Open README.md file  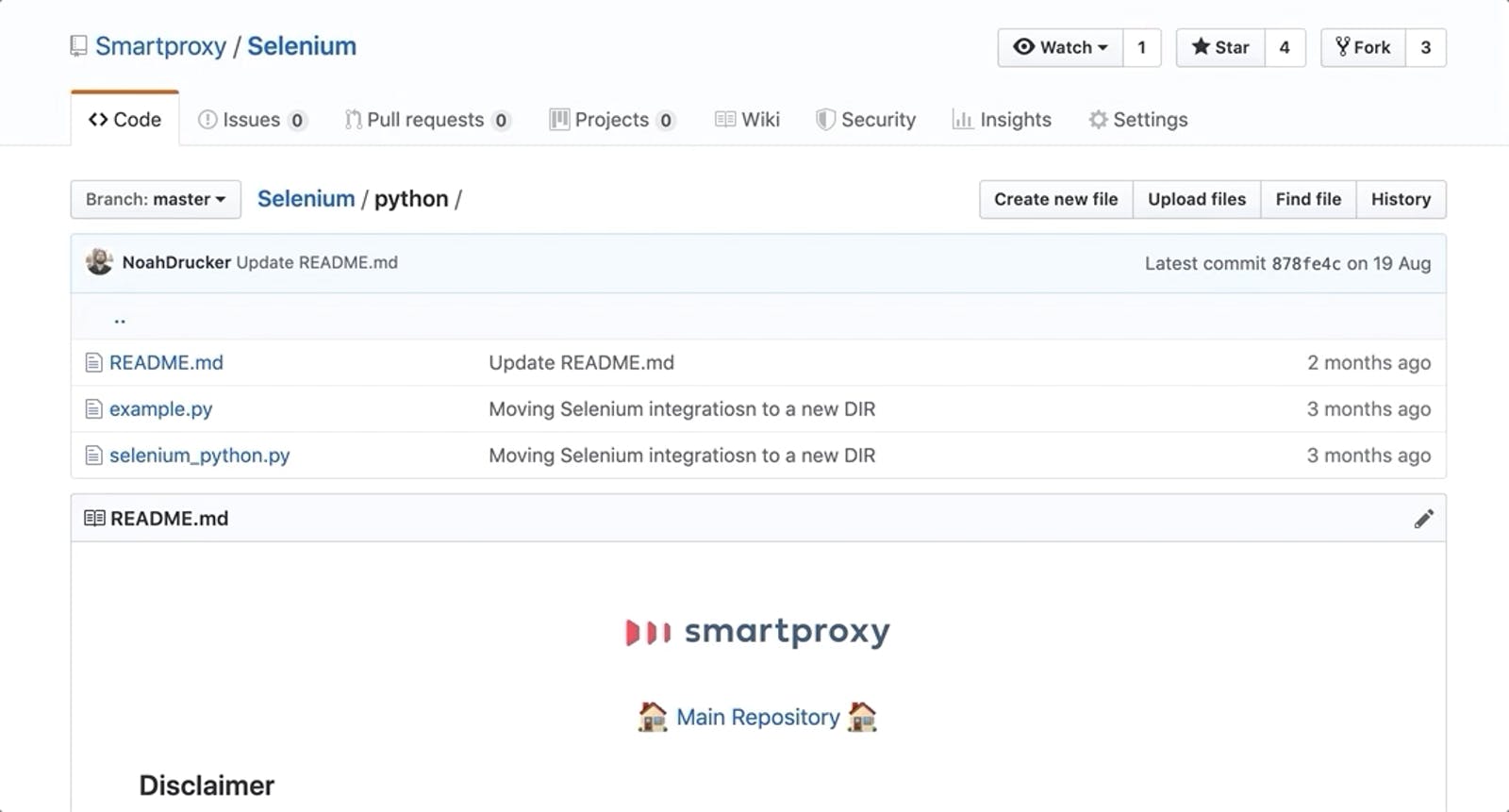point(166,362)
